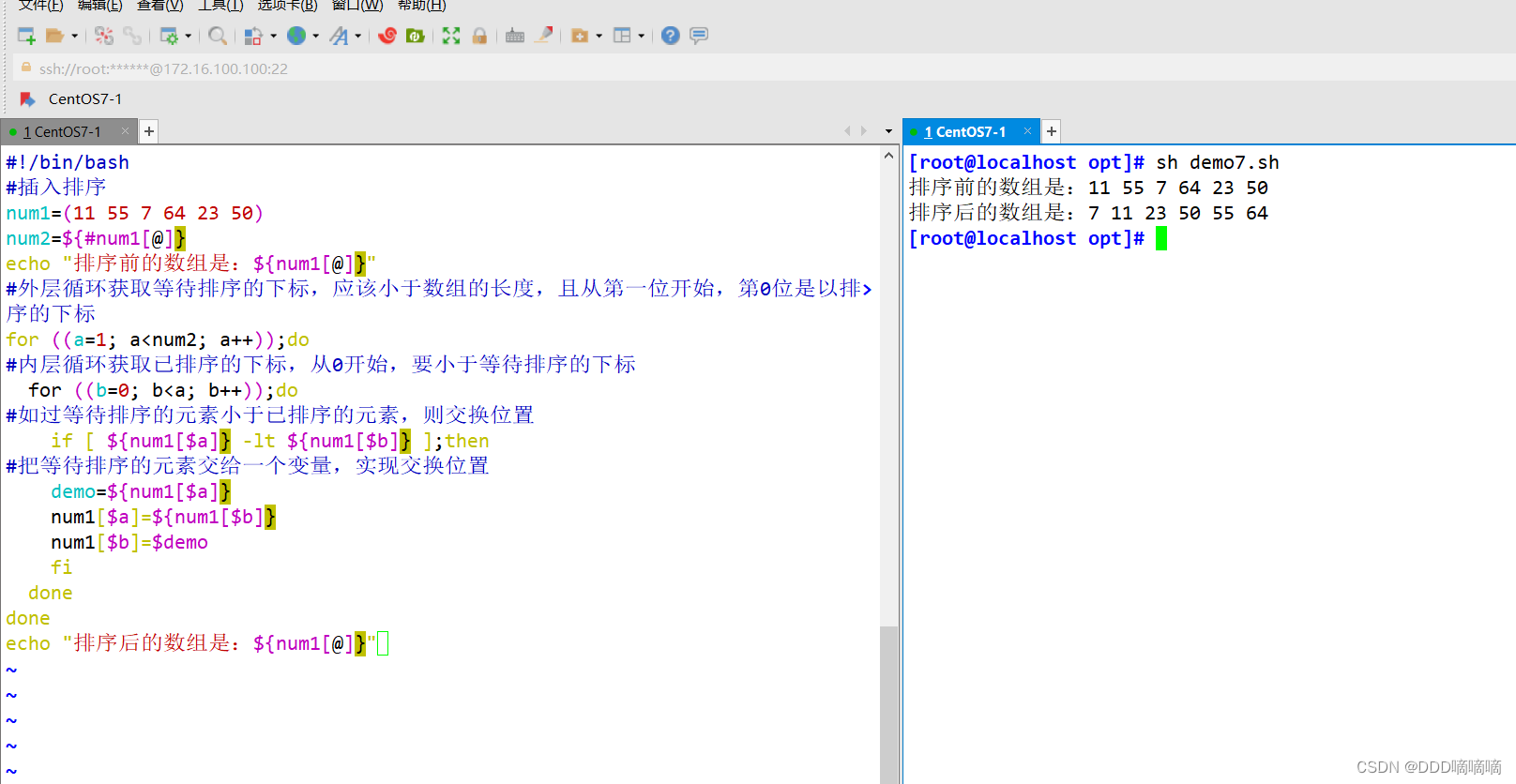Open the 窗口(W) menu
The height and width of the screenshot is (784, 1516).
pos(357,5)
